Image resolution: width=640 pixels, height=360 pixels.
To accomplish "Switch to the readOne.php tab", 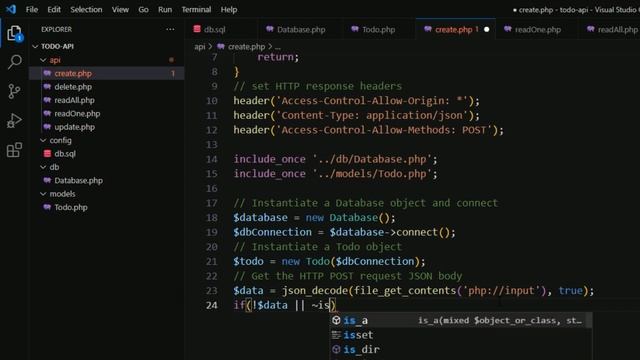I will [x=537, y=29].
